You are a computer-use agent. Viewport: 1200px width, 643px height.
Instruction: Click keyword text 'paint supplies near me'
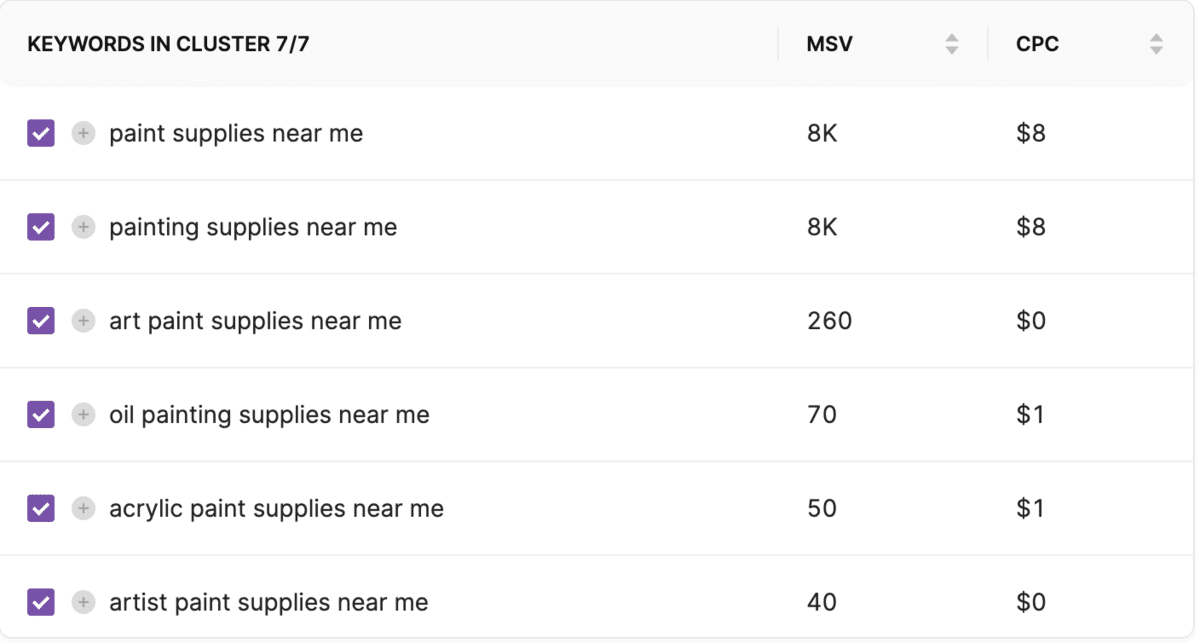click(x=236, y=134)
